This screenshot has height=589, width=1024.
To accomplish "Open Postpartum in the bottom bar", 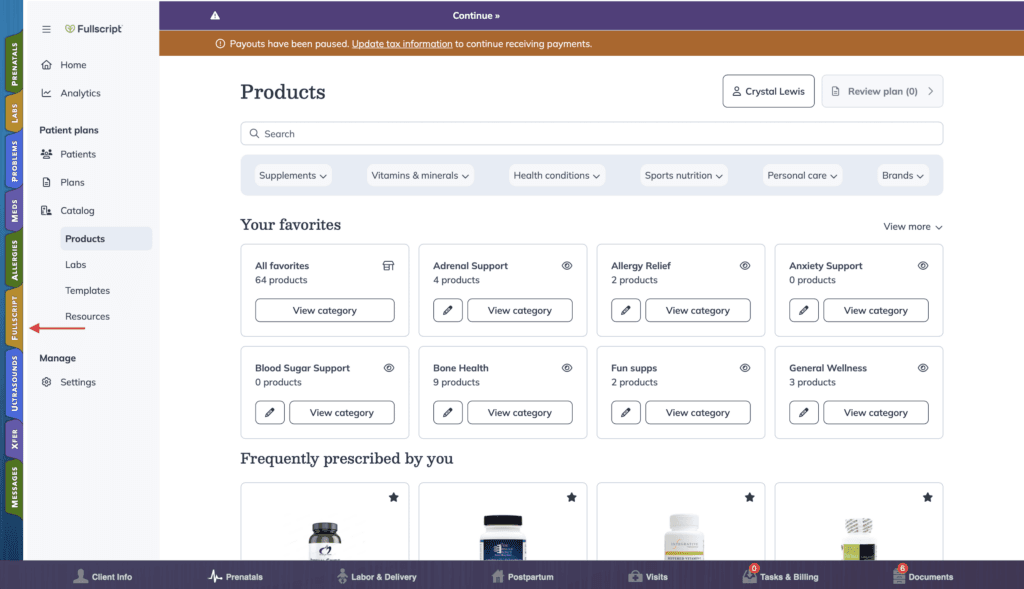I will tap(522, 577).
